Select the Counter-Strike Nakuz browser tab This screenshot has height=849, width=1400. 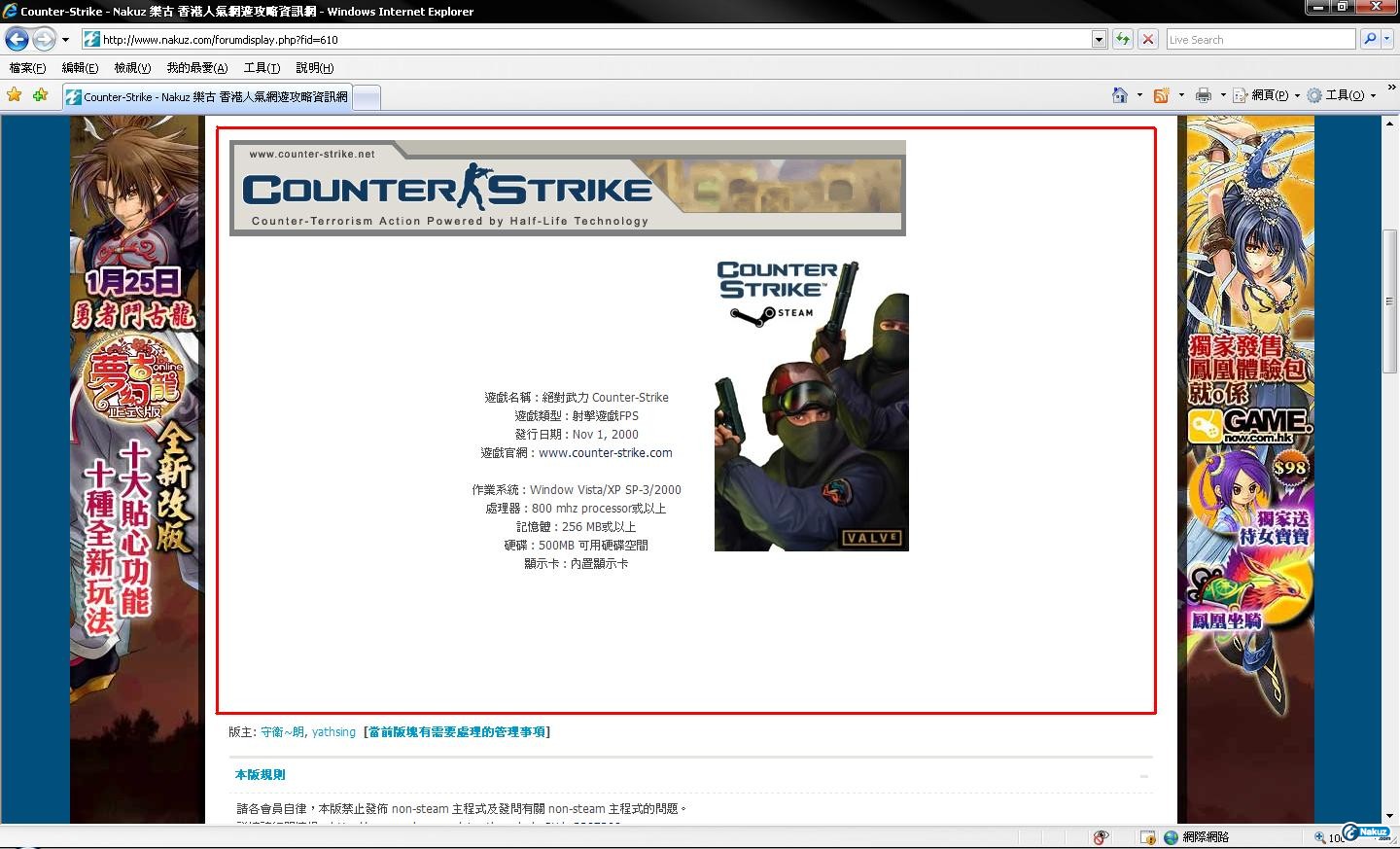click(209, 97)
